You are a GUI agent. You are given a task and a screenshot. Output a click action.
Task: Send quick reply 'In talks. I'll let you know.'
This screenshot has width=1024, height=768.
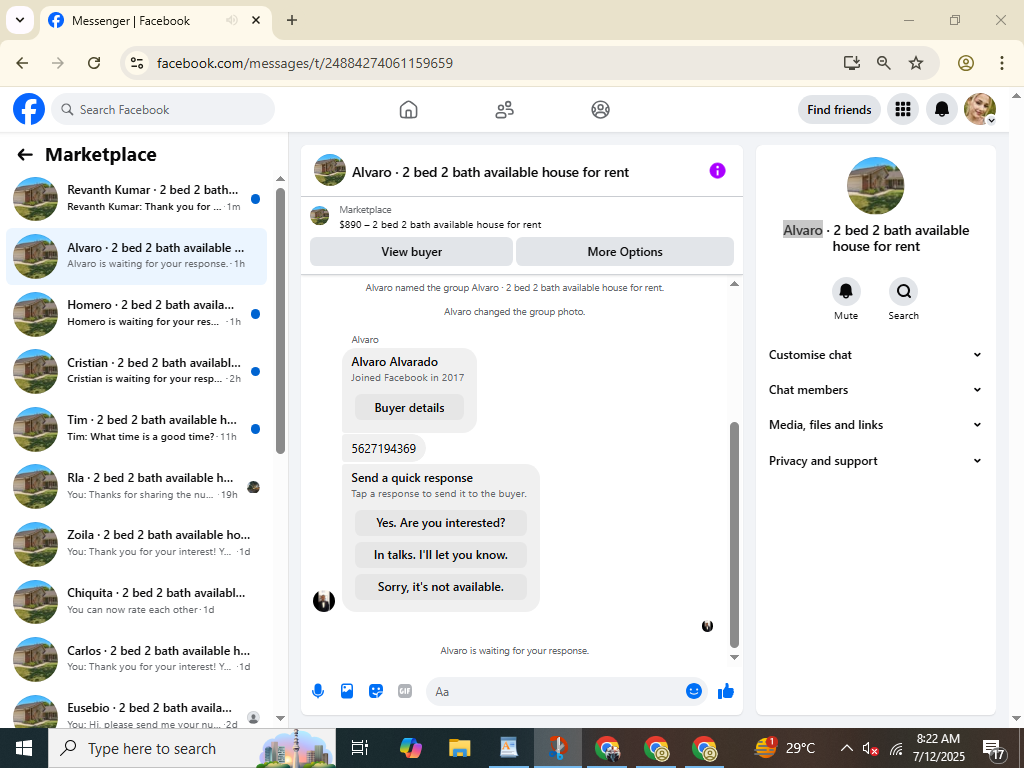click(441, 554)
